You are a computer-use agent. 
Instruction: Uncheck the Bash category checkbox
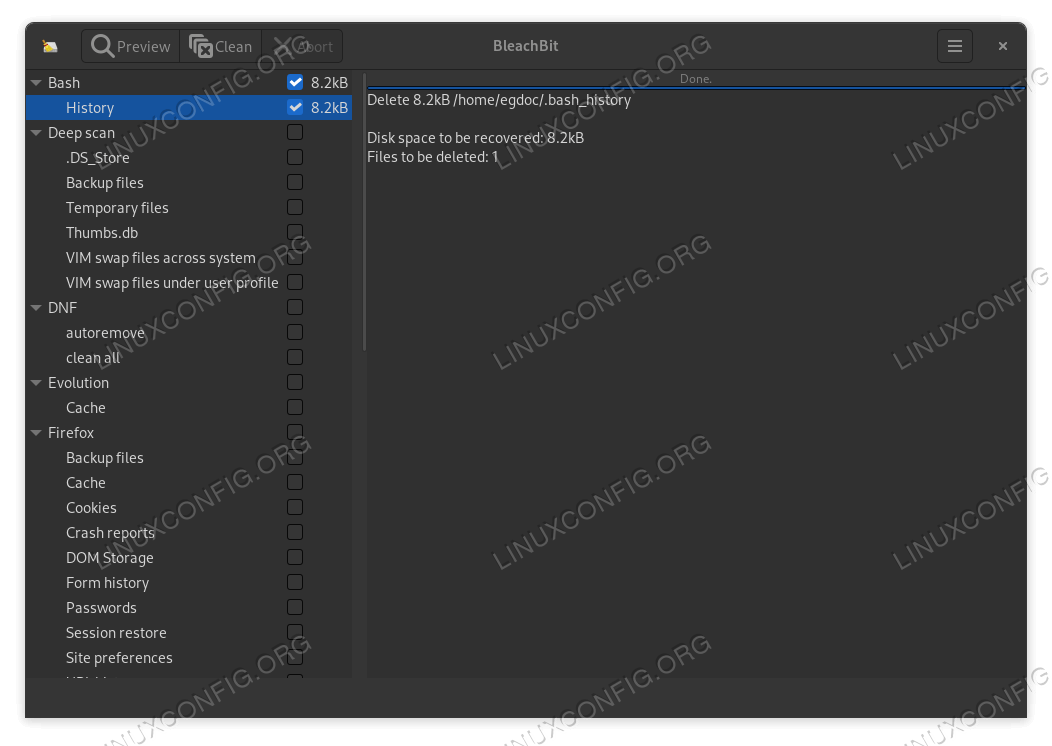pyautogui.click(x=295, y=82)
